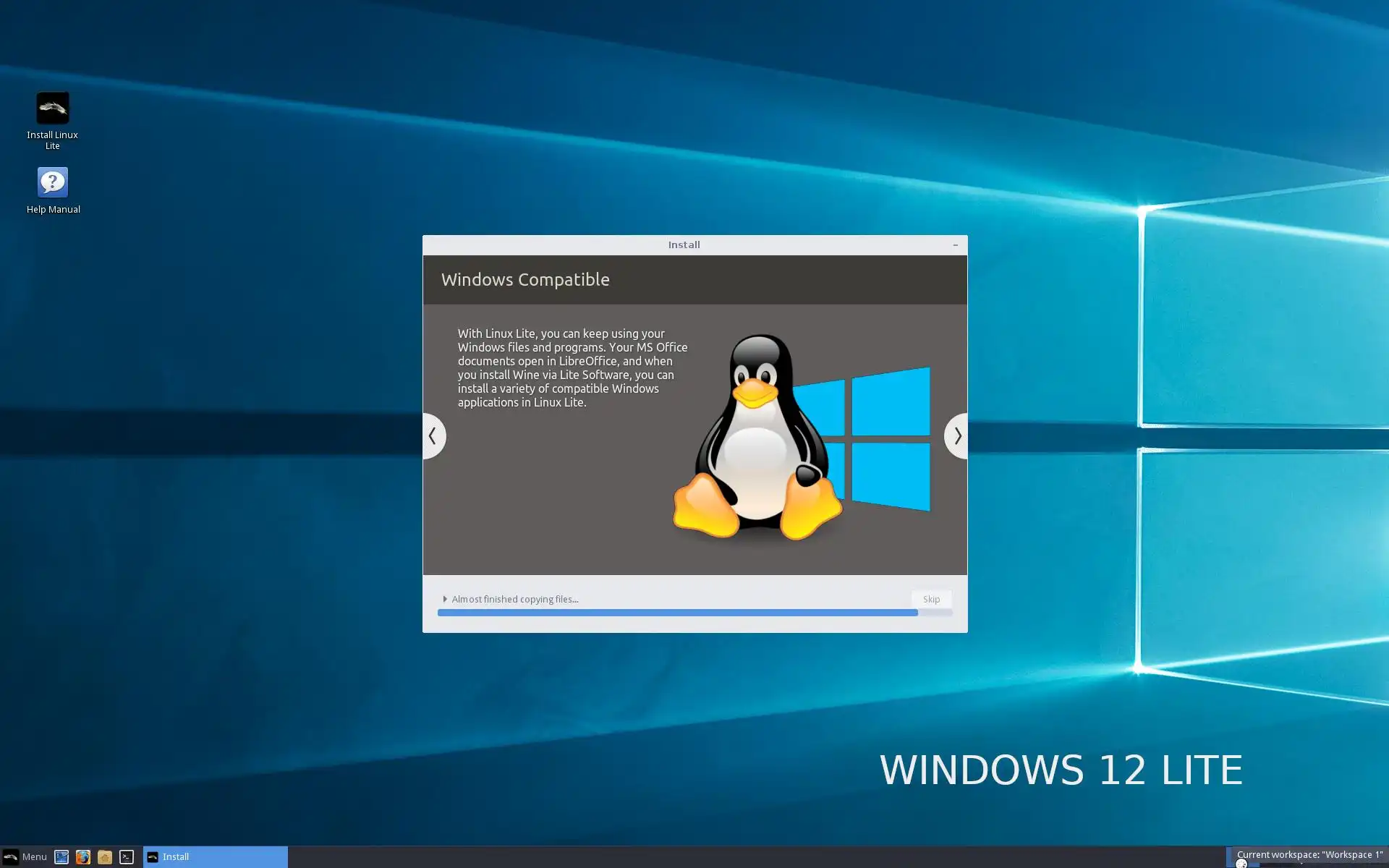Go to the next installer slide
The height and width of the screenshot is (868, 1389).
tap(956, 435)
